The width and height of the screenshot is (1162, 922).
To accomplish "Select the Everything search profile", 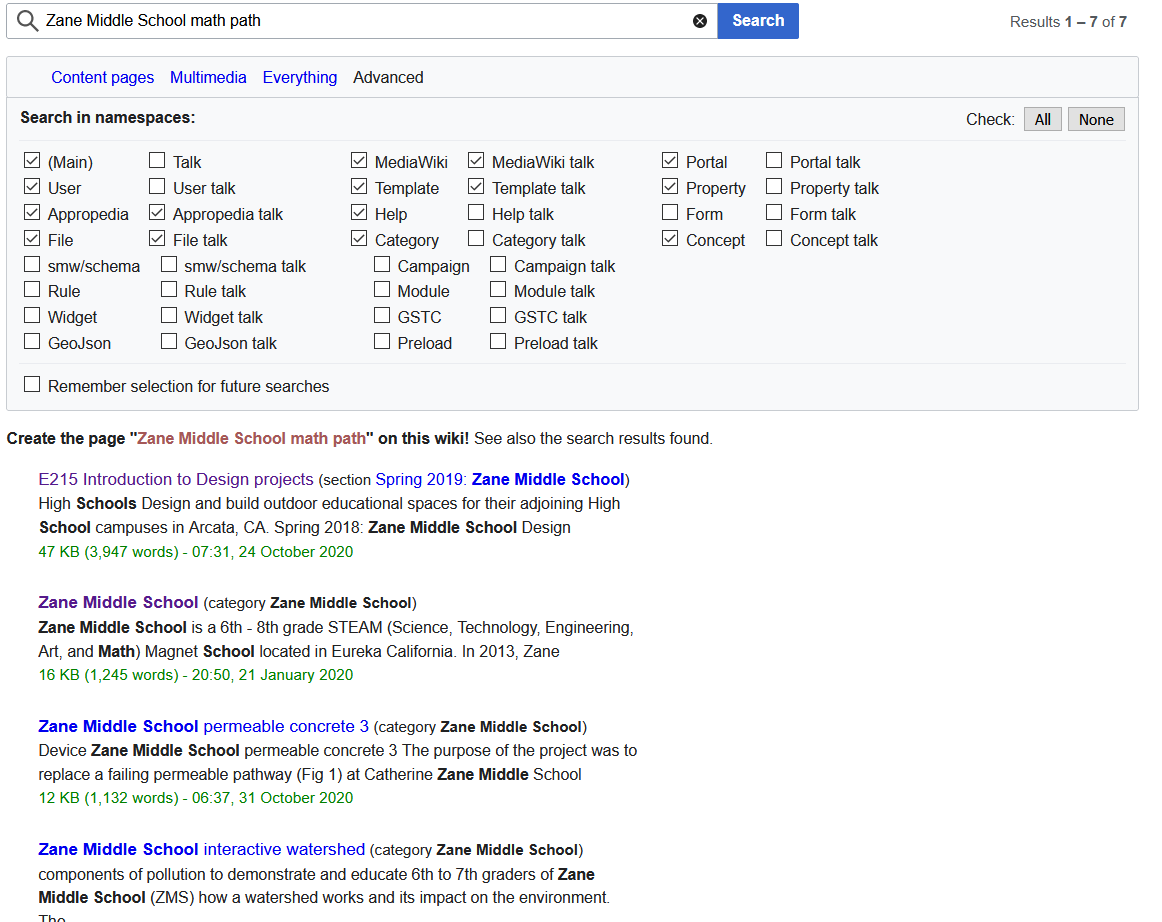I will click(x=299, y=77).
